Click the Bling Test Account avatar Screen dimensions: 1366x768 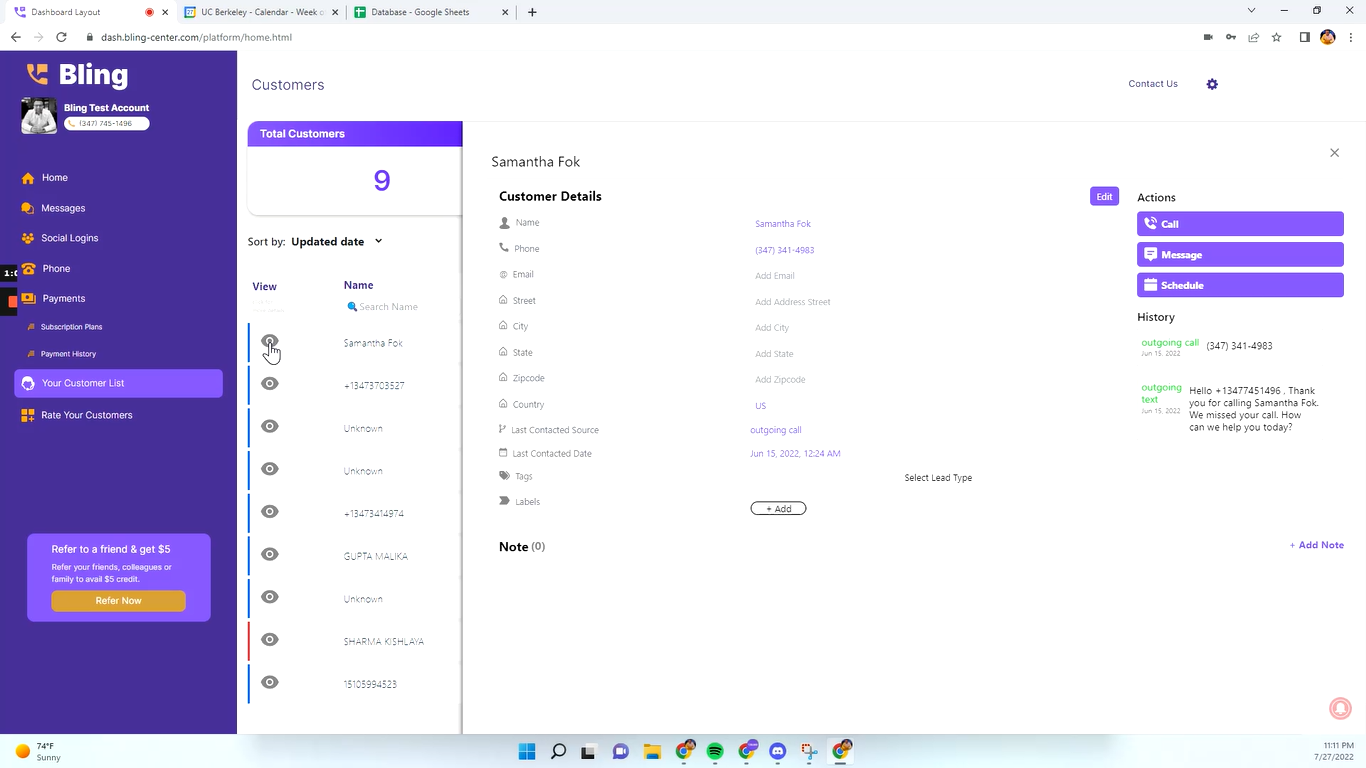point(39,116)
